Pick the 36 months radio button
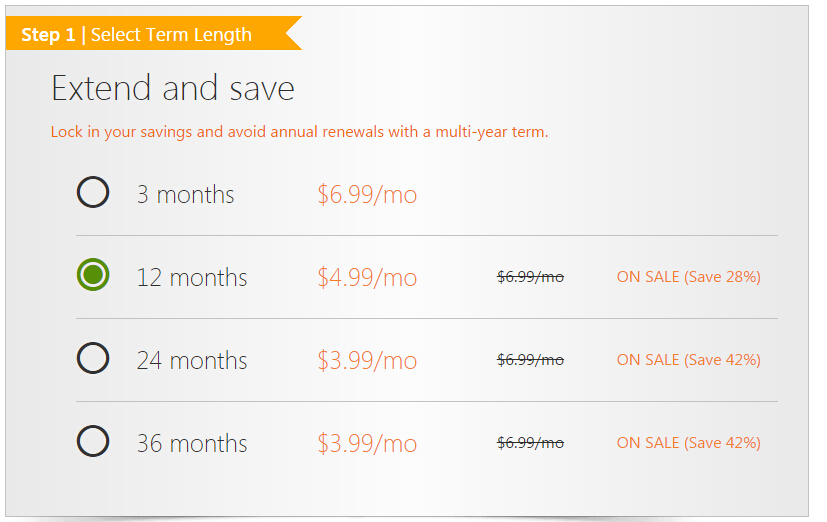 point(93,441)
